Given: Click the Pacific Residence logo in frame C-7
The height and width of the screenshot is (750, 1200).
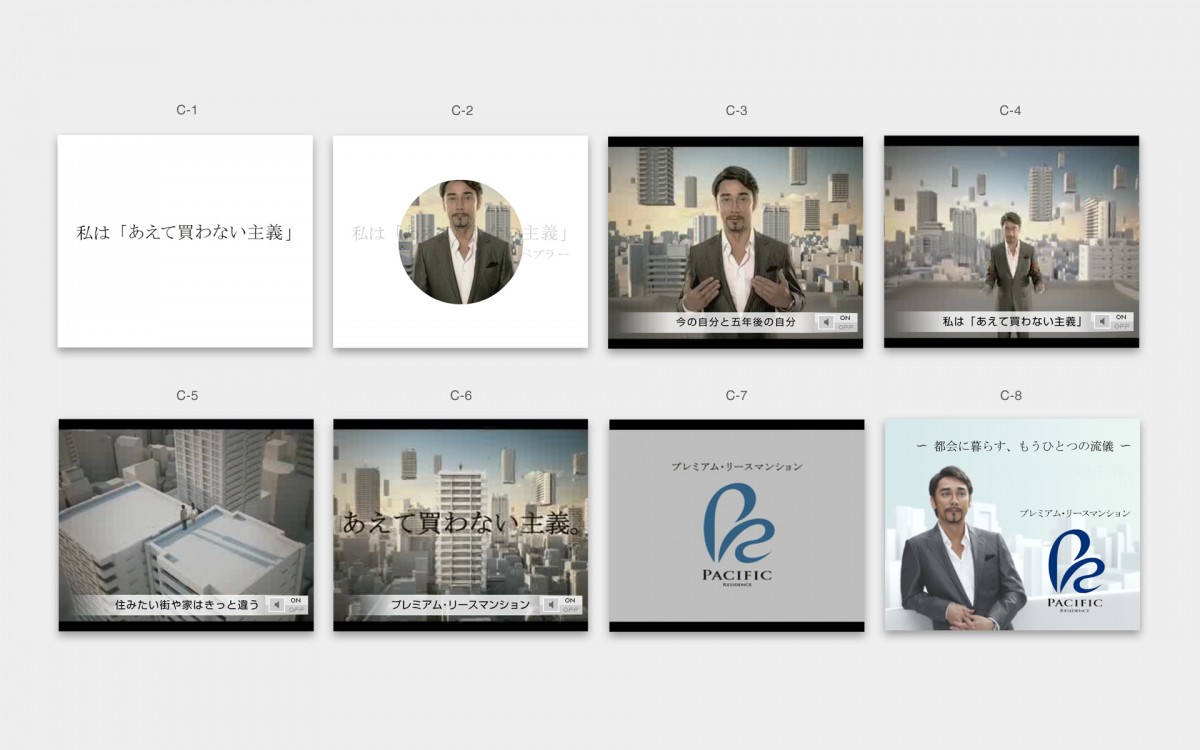Looking at the screenshot, I should click(737, 535).
